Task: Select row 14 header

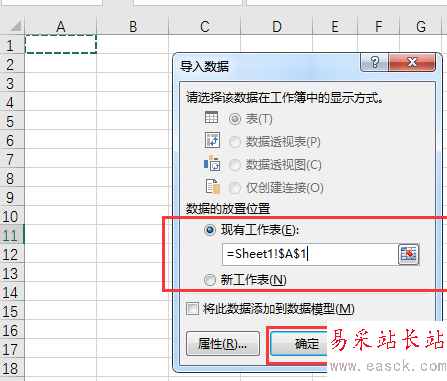Action: tap(12, 291)
